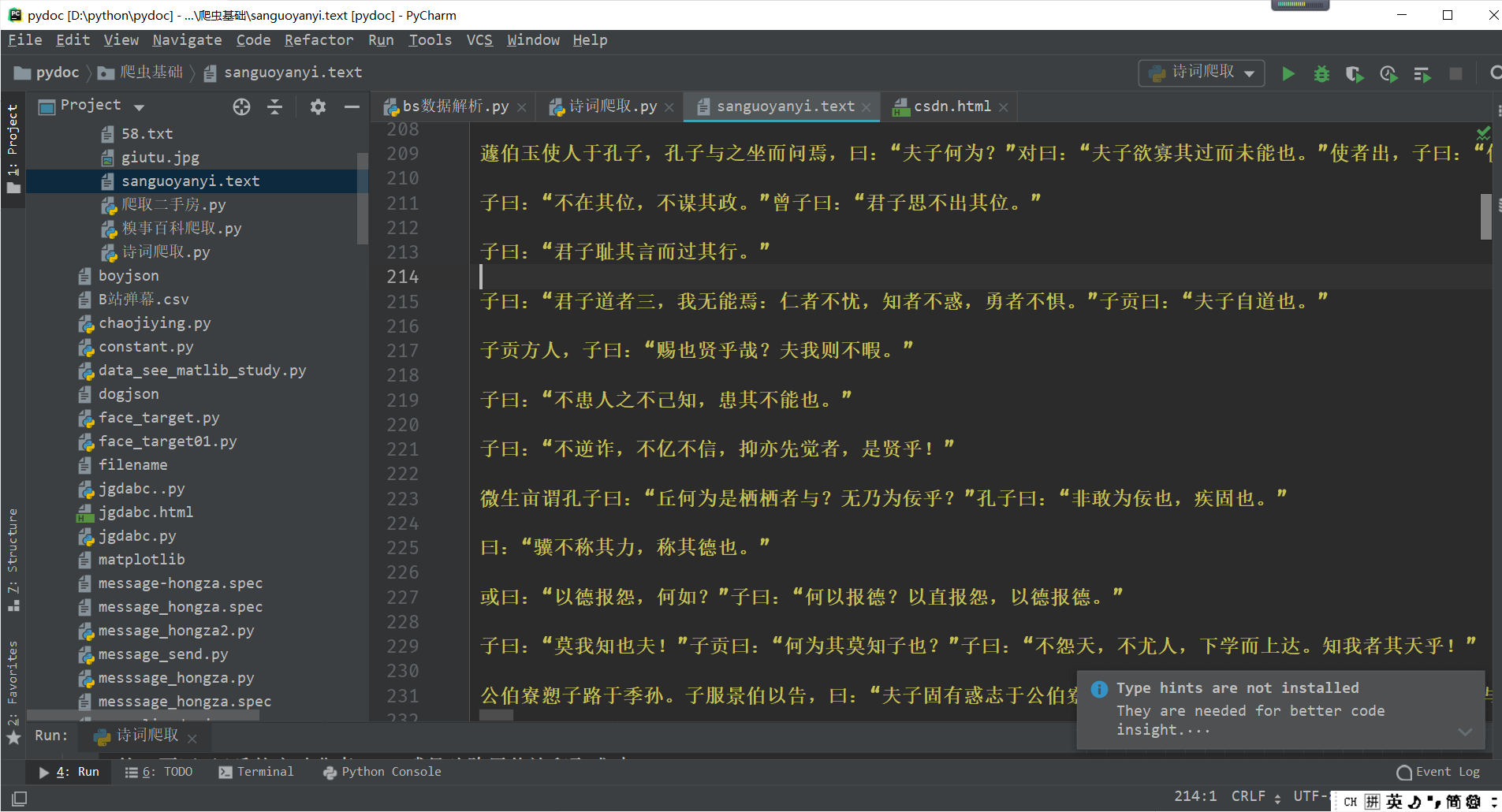Close the 诗词爬取.py editor tab
The image size is (1502, 812).
(669, 107)
